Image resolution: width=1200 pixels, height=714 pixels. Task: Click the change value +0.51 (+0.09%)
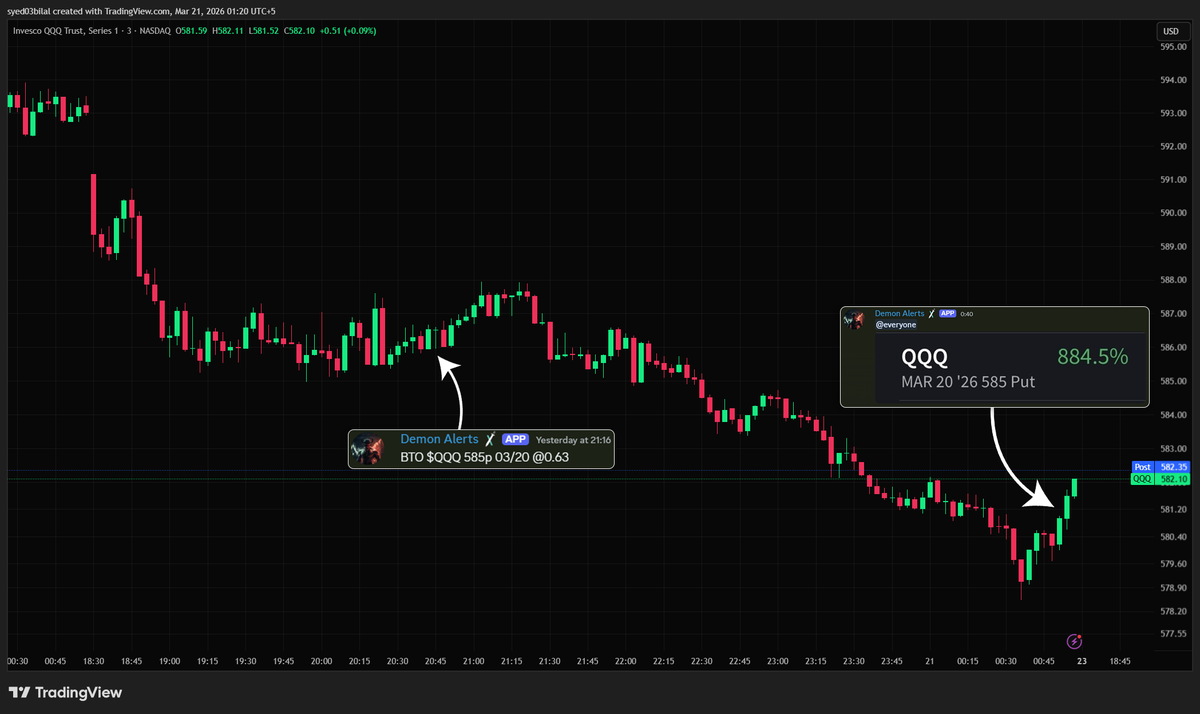tap(348, 31)
